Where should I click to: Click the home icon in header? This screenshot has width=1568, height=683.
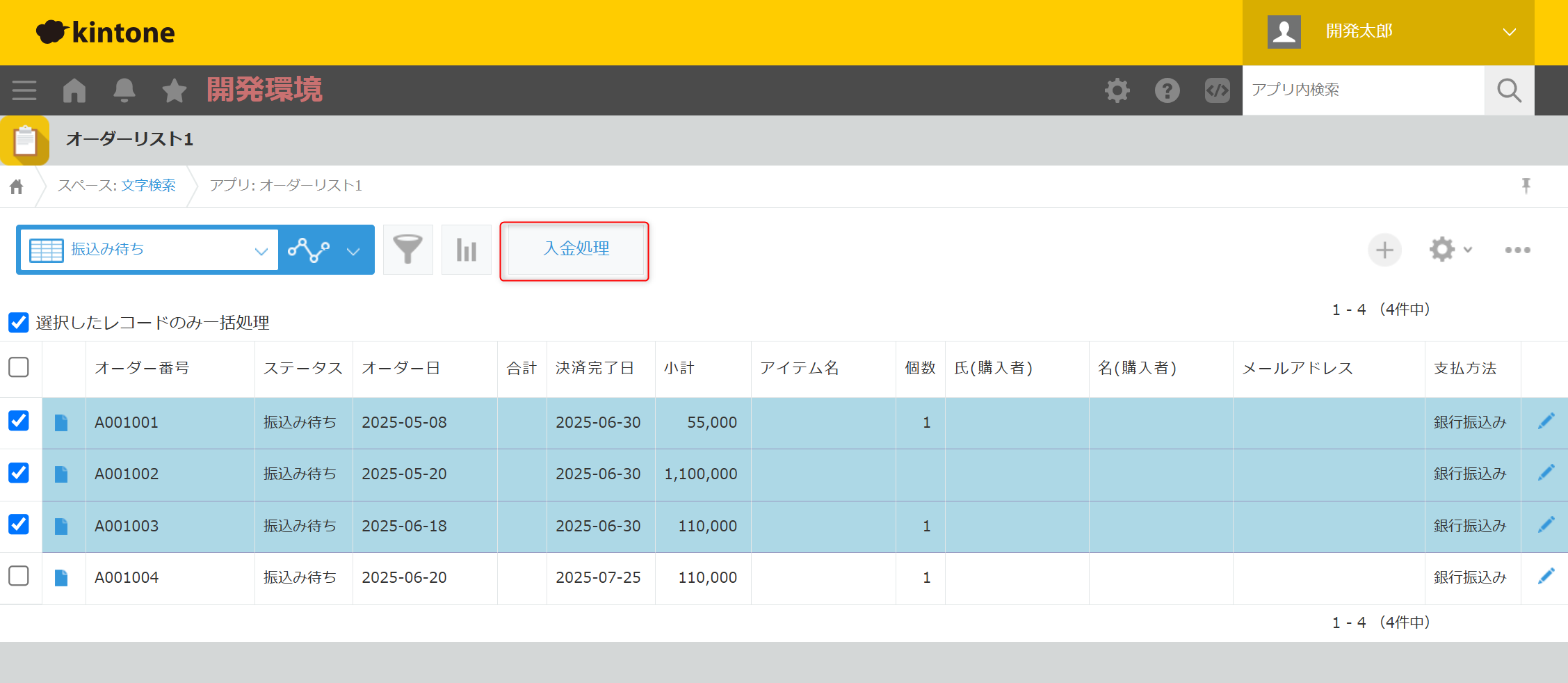pyautogui.click(x=74, y=90)
